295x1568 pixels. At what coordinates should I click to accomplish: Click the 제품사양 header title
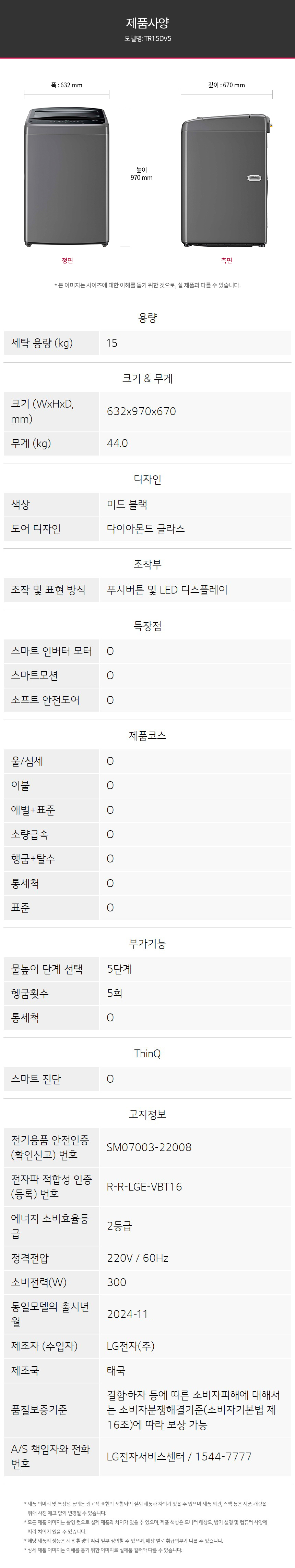point(147,23)
